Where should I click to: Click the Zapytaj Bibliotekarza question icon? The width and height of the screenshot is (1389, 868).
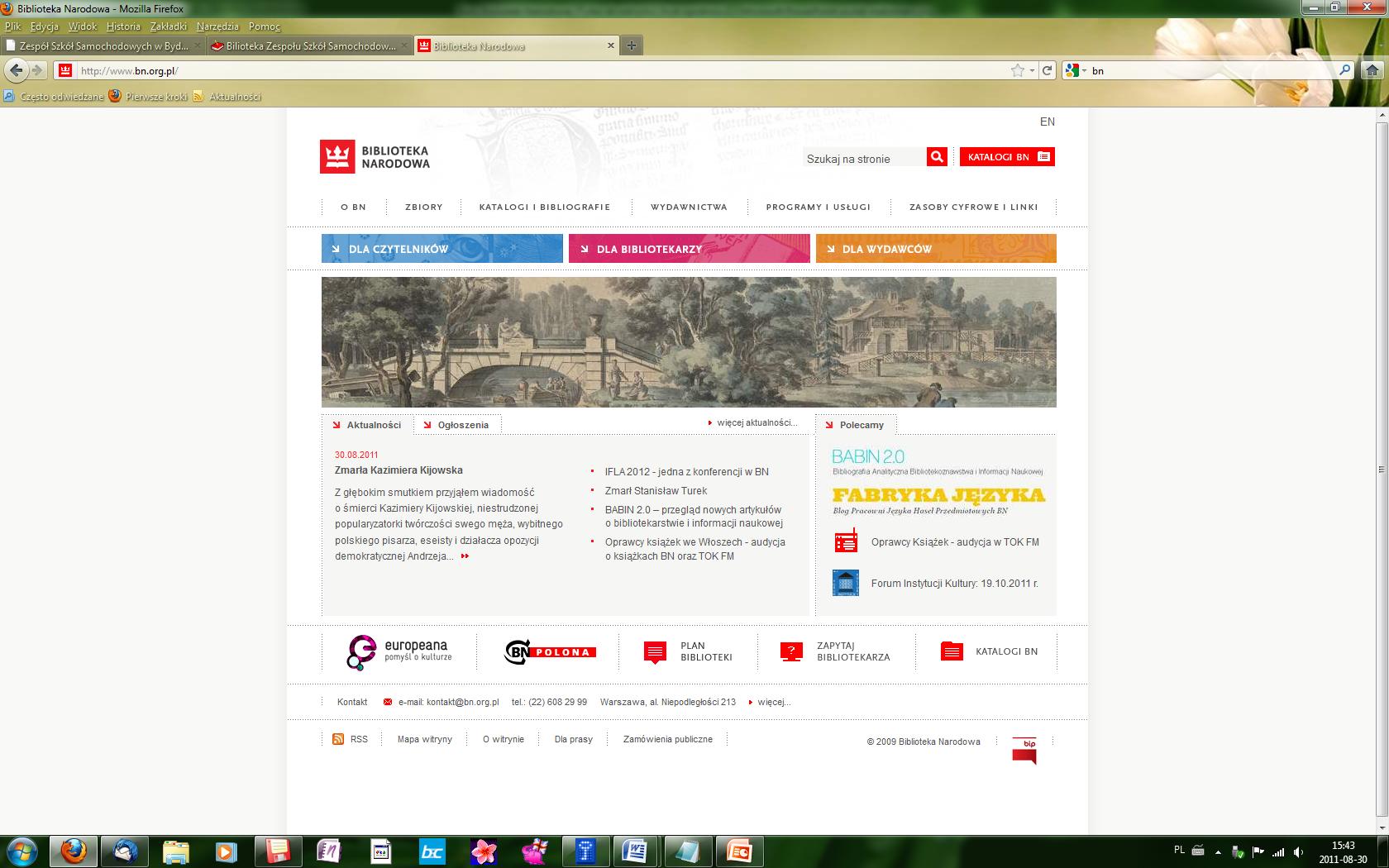(x=791, y=651)
